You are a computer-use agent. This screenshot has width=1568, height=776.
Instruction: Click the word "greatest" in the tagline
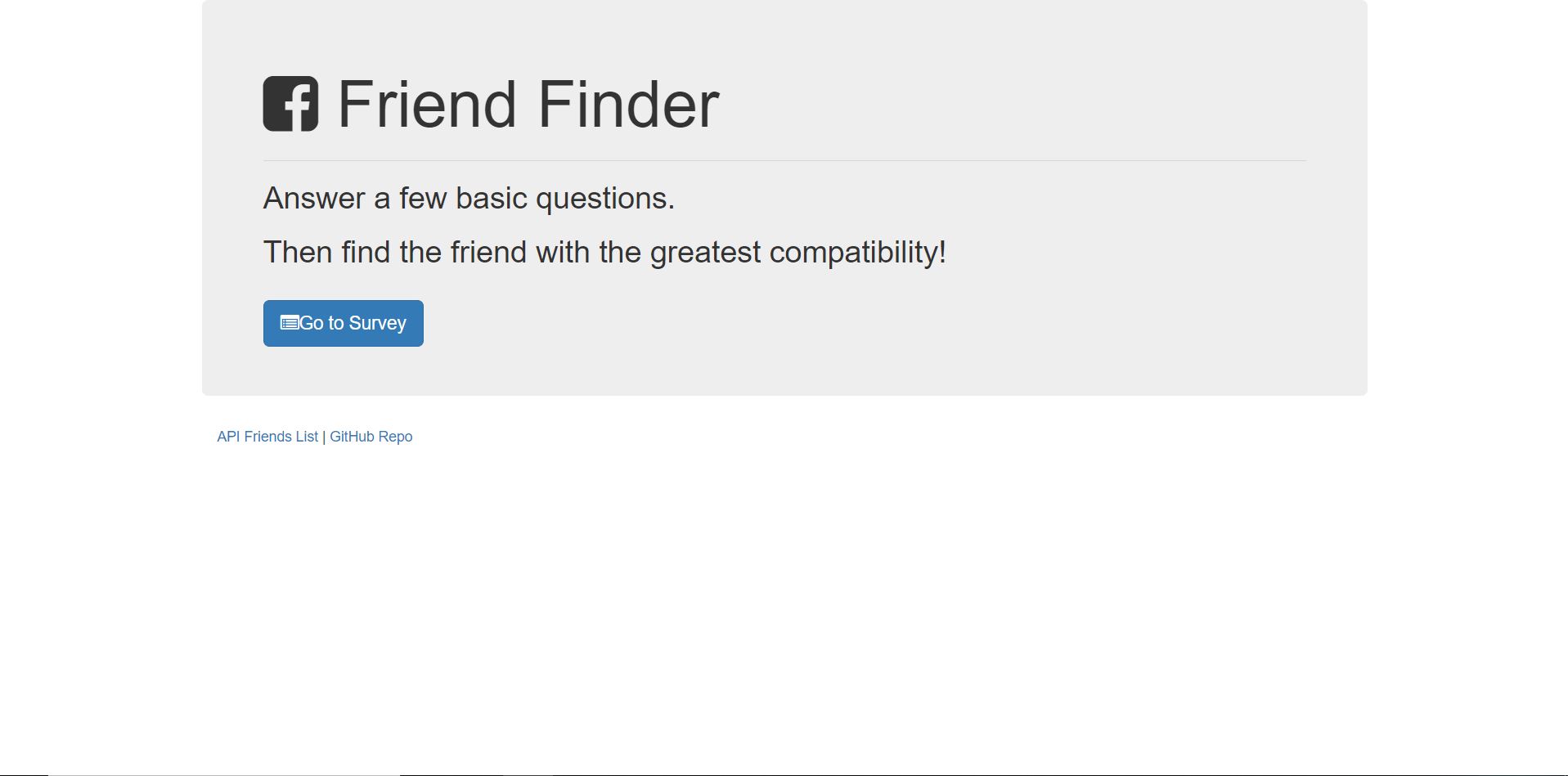(x=705, y=253)
